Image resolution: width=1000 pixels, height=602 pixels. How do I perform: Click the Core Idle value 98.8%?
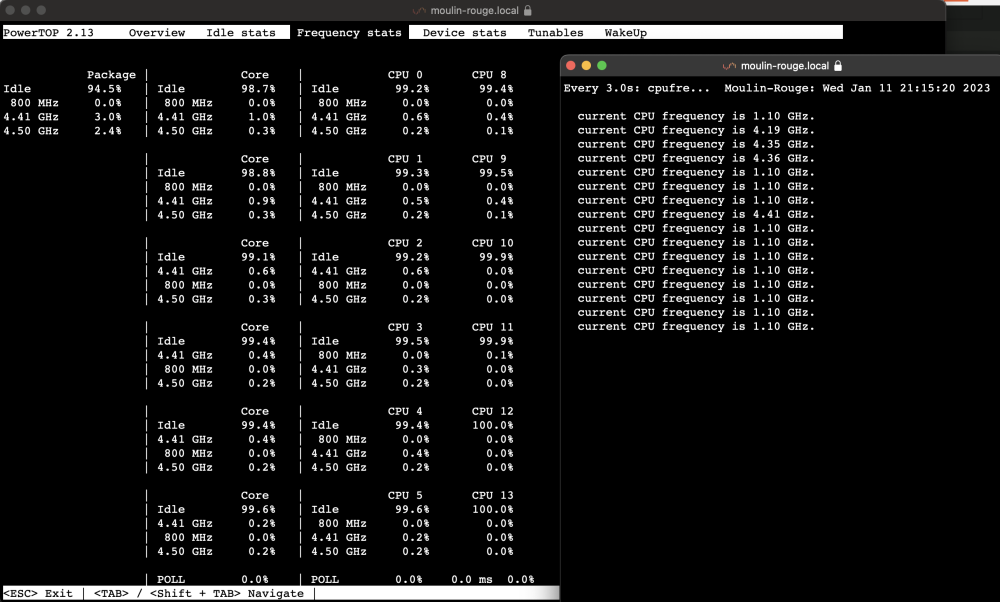click(258, 173)
